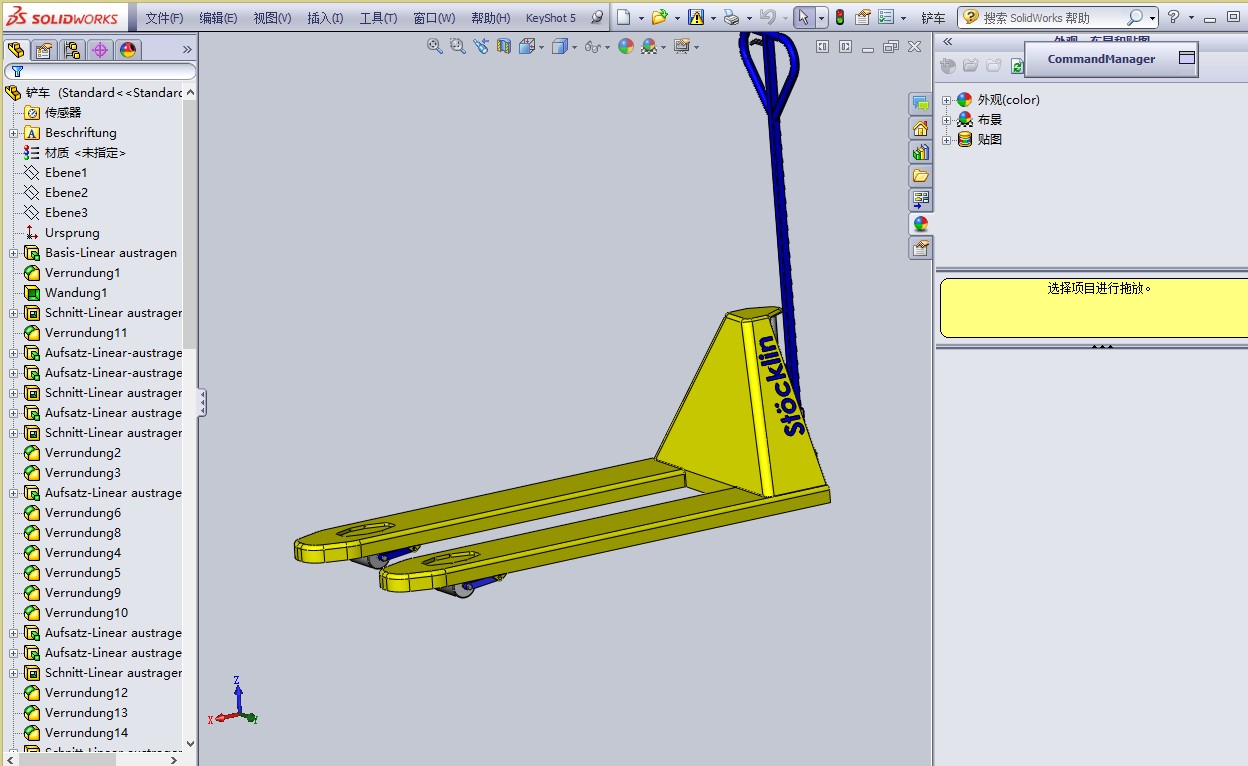Screen dimensions: 1248x766
Task: Click the Section View icon
Action: (x=504, y=46)
